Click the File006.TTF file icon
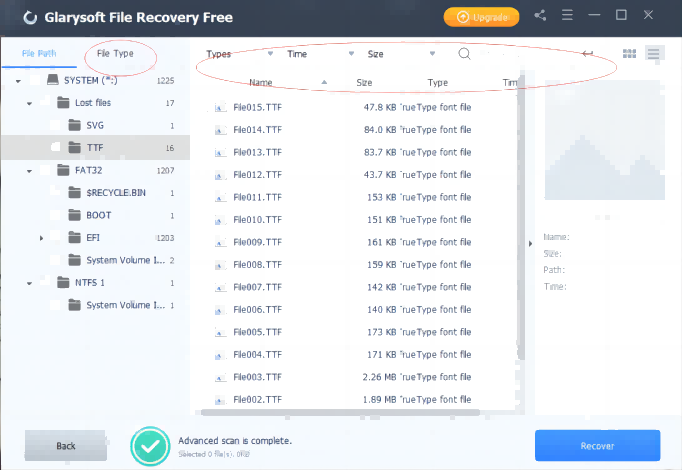This screenshot has width=682, height=470. [x=221, y=310]
